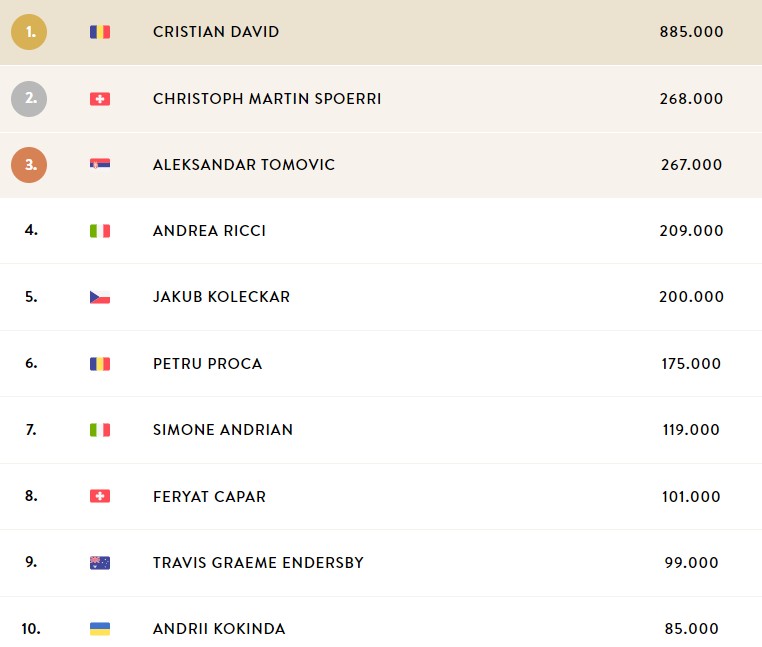Click the 885.000 chip count
This screenshot has height=647, width=762.
click(691, 32)
